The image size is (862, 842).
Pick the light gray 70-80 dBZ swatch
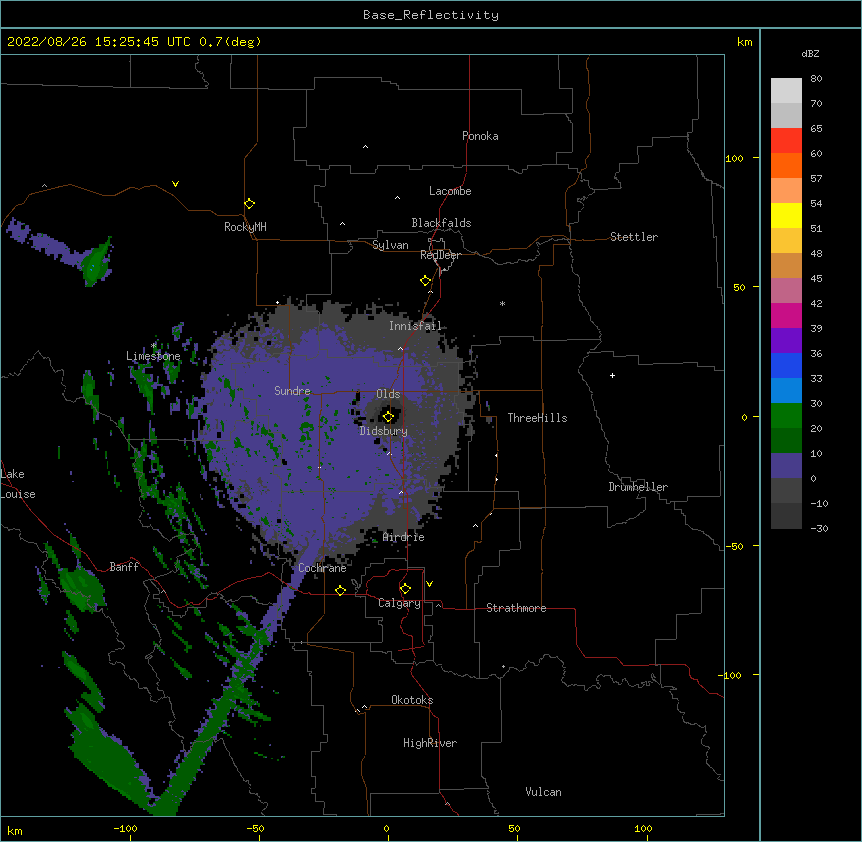(786, 91)
